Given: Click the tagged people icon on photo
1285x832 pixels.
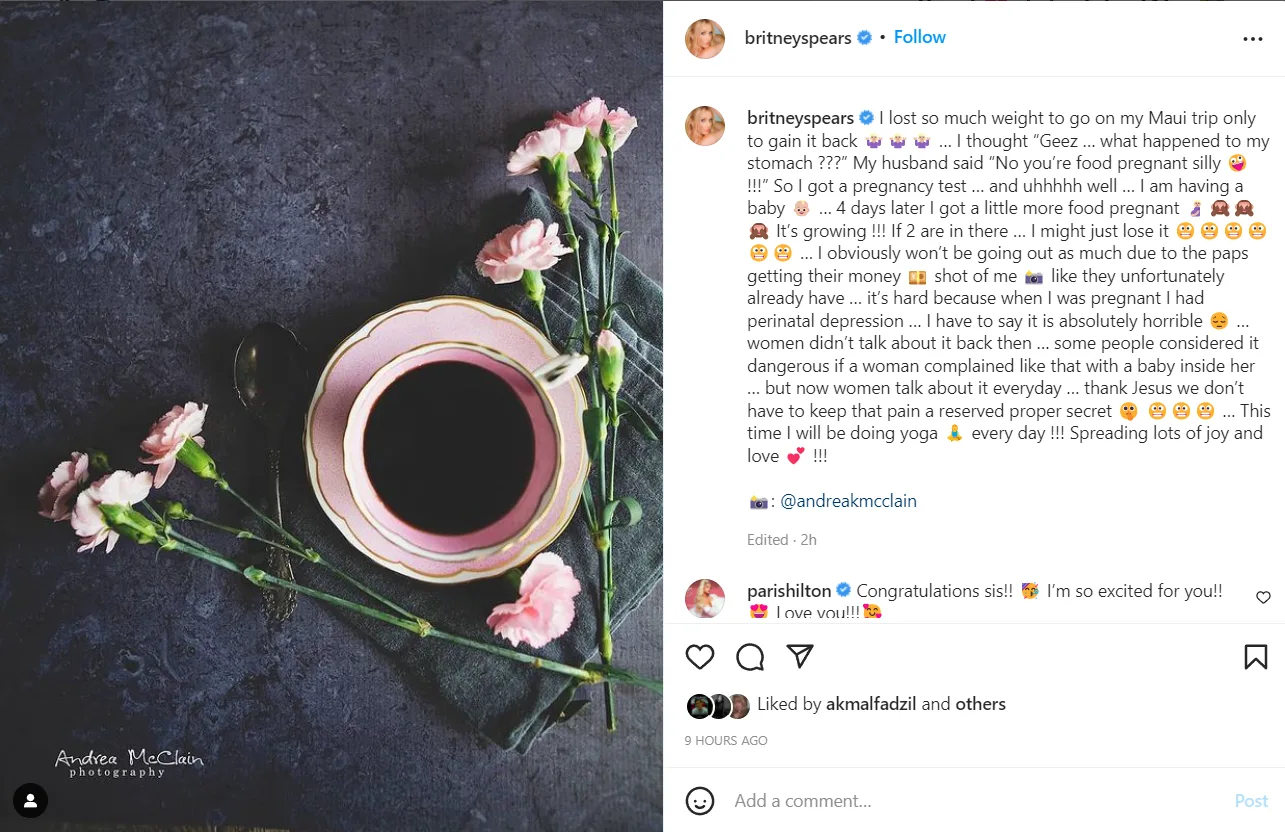Looking at the screenshot, I should coord(31,800).
